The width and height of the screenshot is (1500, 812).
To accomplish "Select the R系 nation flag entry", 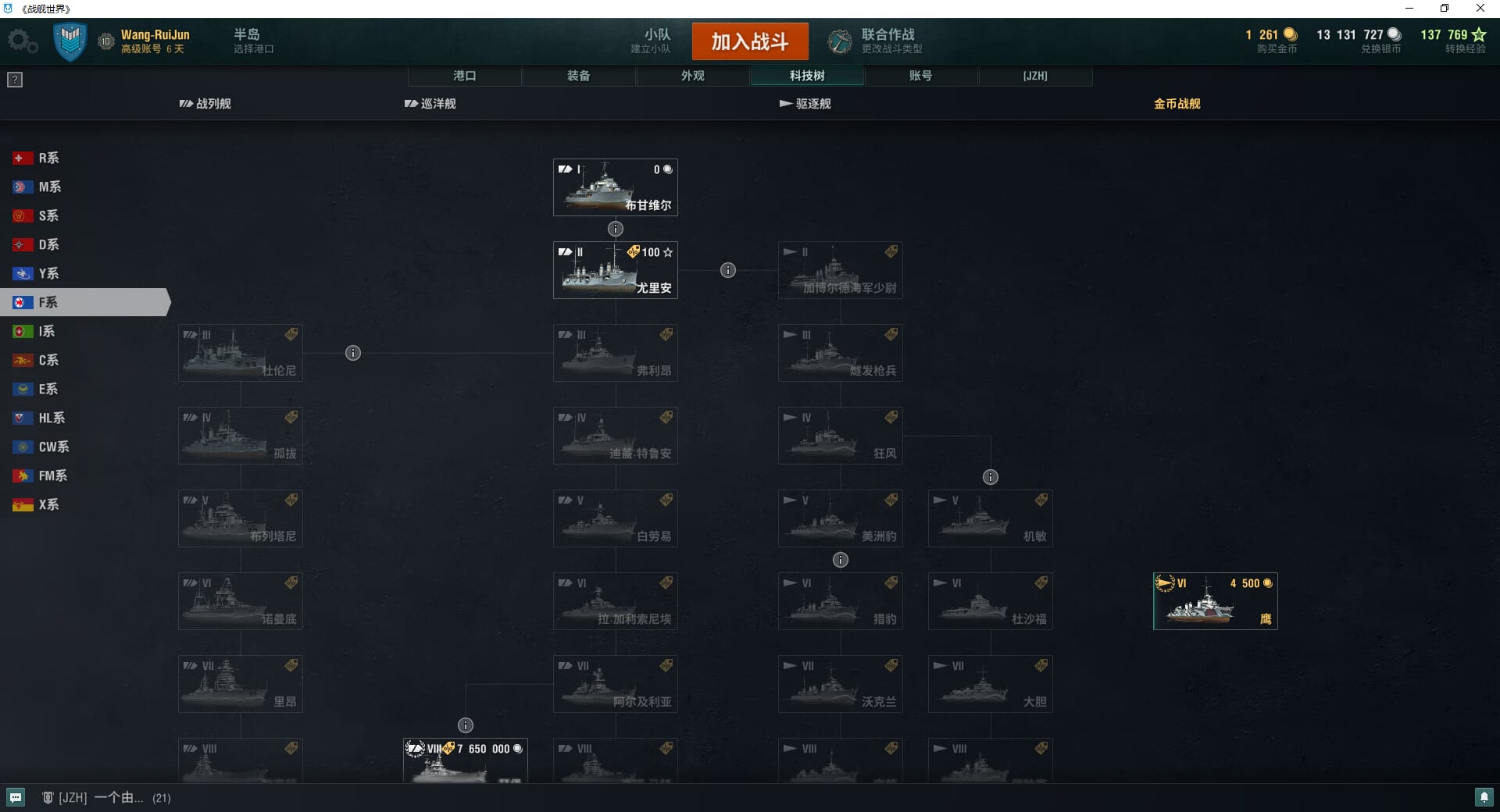I will (37, 158).
